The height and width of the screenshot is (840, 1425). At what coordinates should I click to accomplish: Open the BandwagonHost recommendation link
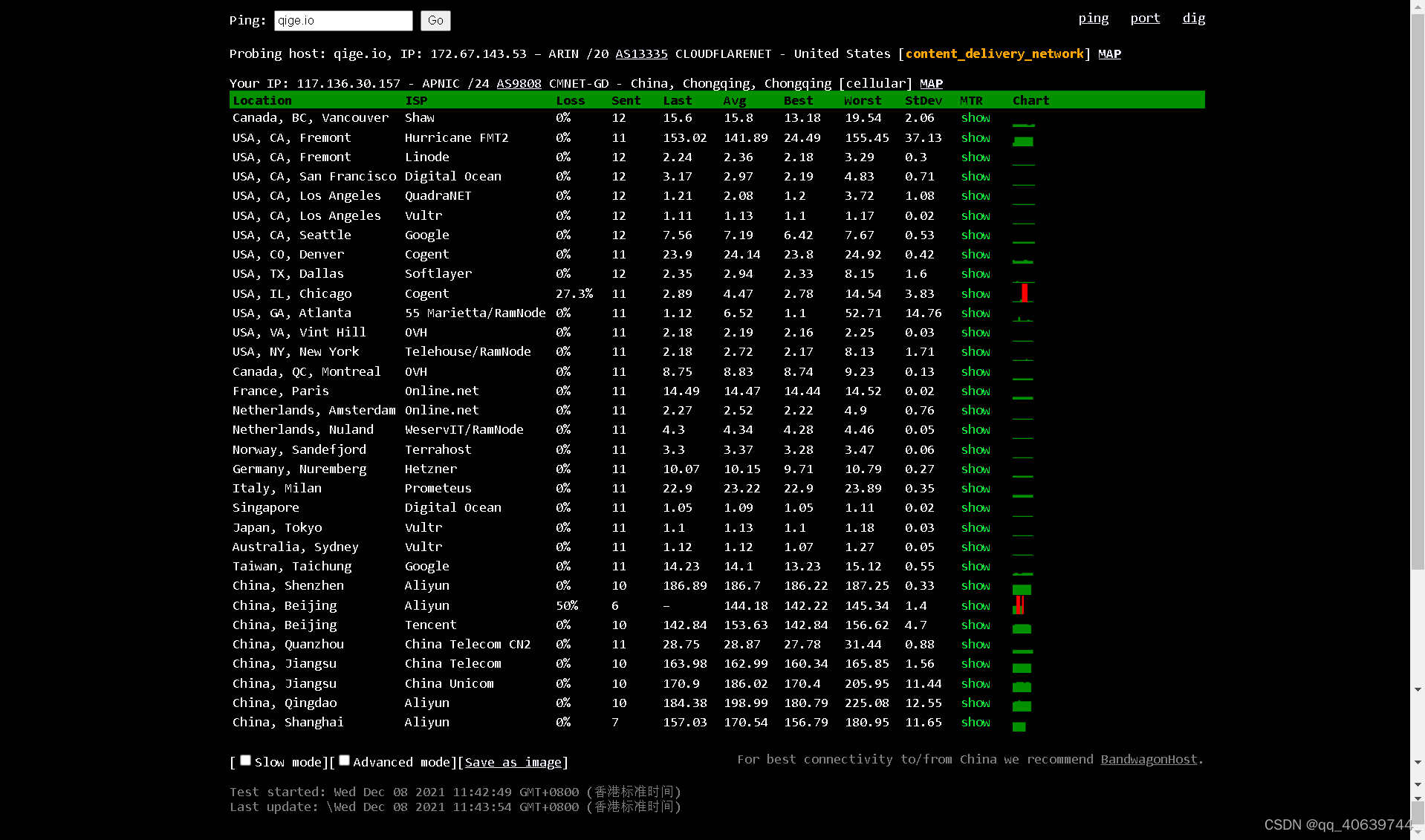(x=1149, y=759)
